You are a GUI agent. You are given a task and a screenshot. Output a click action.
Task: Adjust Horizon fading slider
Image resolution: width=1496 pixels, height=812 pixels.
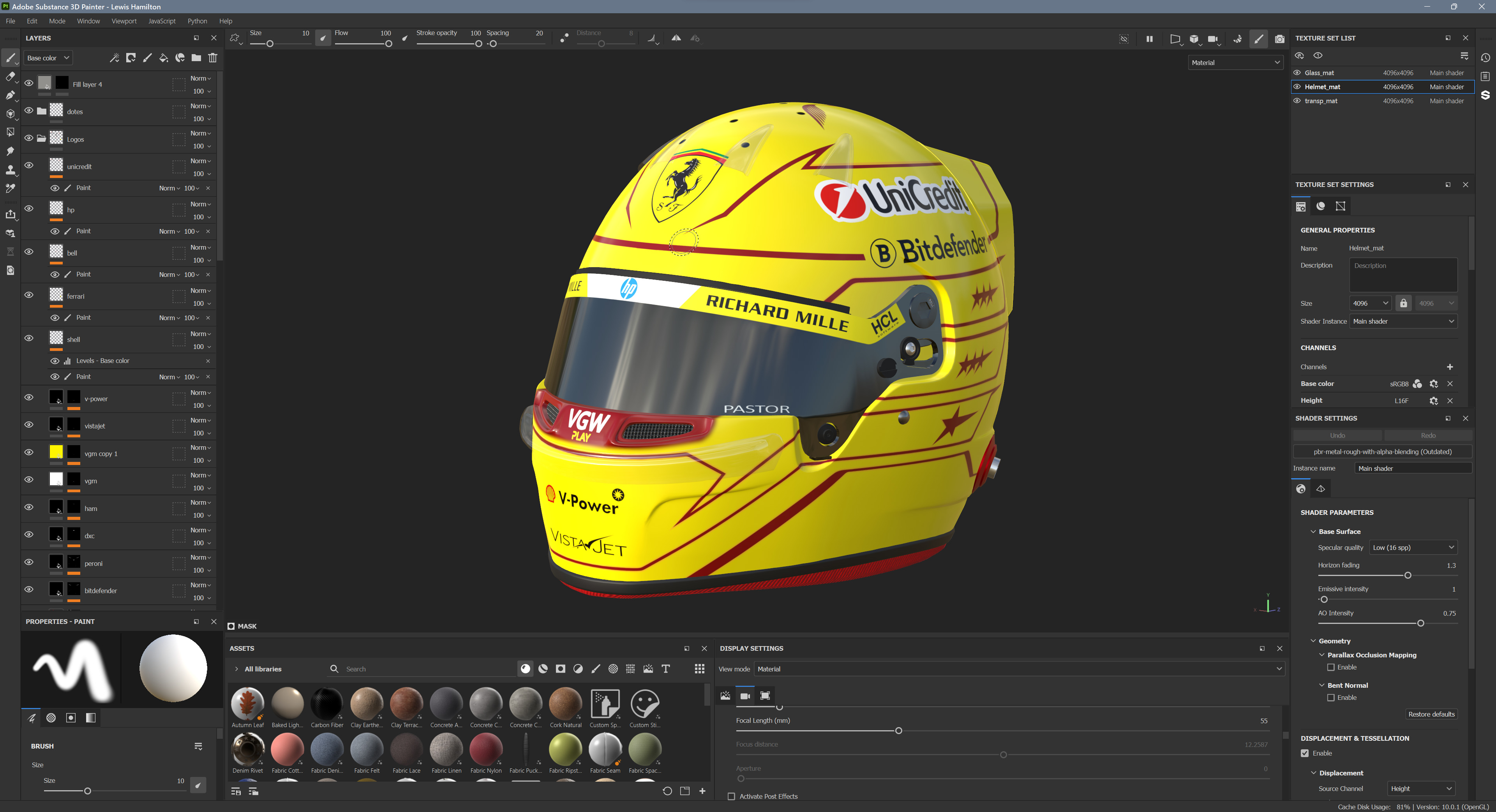click(1408, 575)
